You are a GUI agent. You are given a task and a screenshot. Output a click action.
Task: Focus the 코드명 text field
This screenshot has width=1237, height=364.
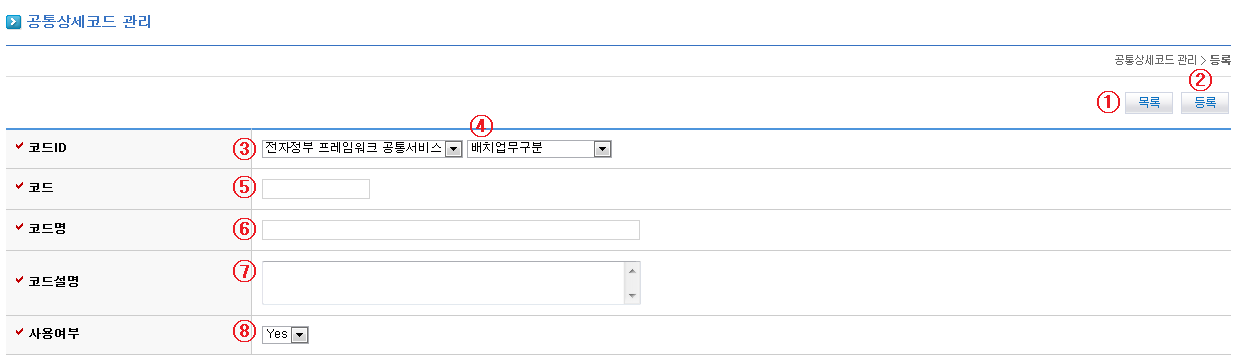coord(451,230)
